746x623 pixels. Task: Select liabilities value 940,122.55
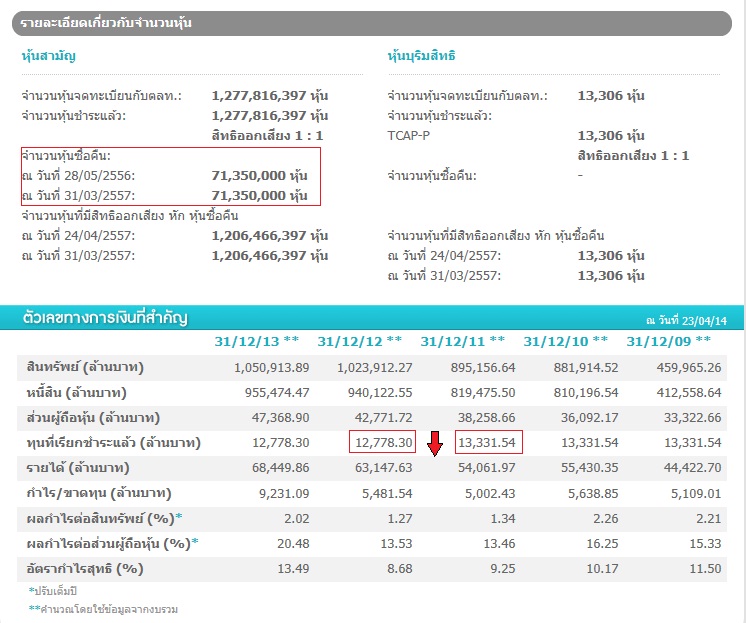pyautogui.click(x=380, y=393)
